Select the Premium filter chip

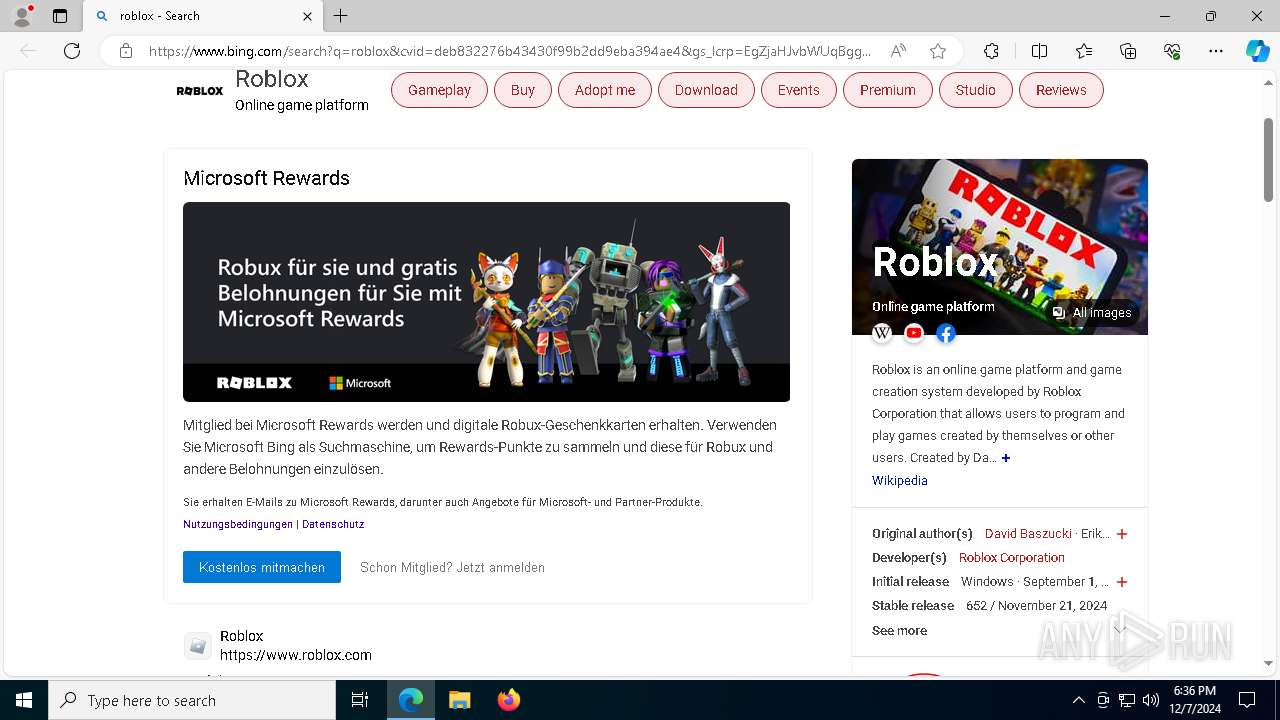click(888, 90)
